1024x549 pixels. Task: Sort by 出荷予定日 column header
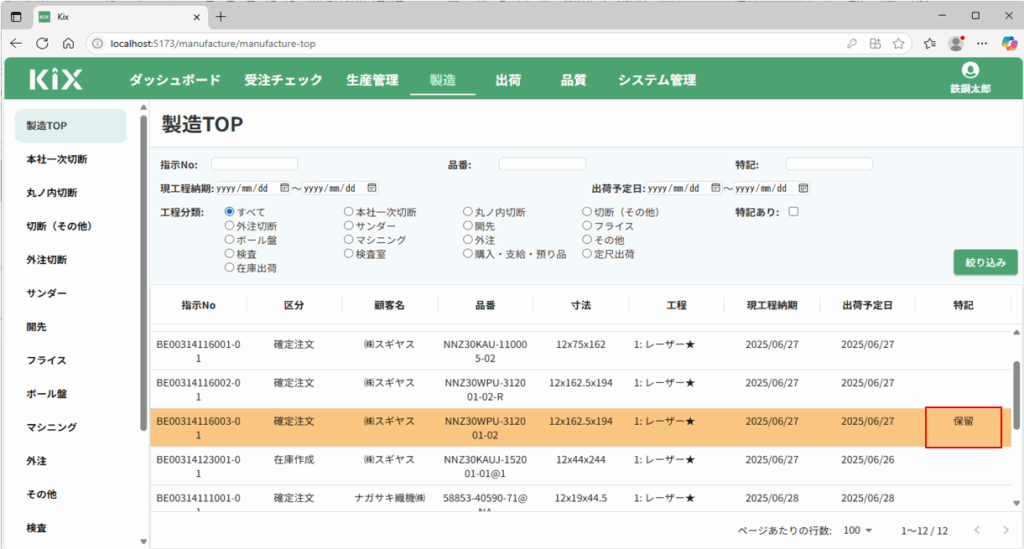click(x=867, y=305)
